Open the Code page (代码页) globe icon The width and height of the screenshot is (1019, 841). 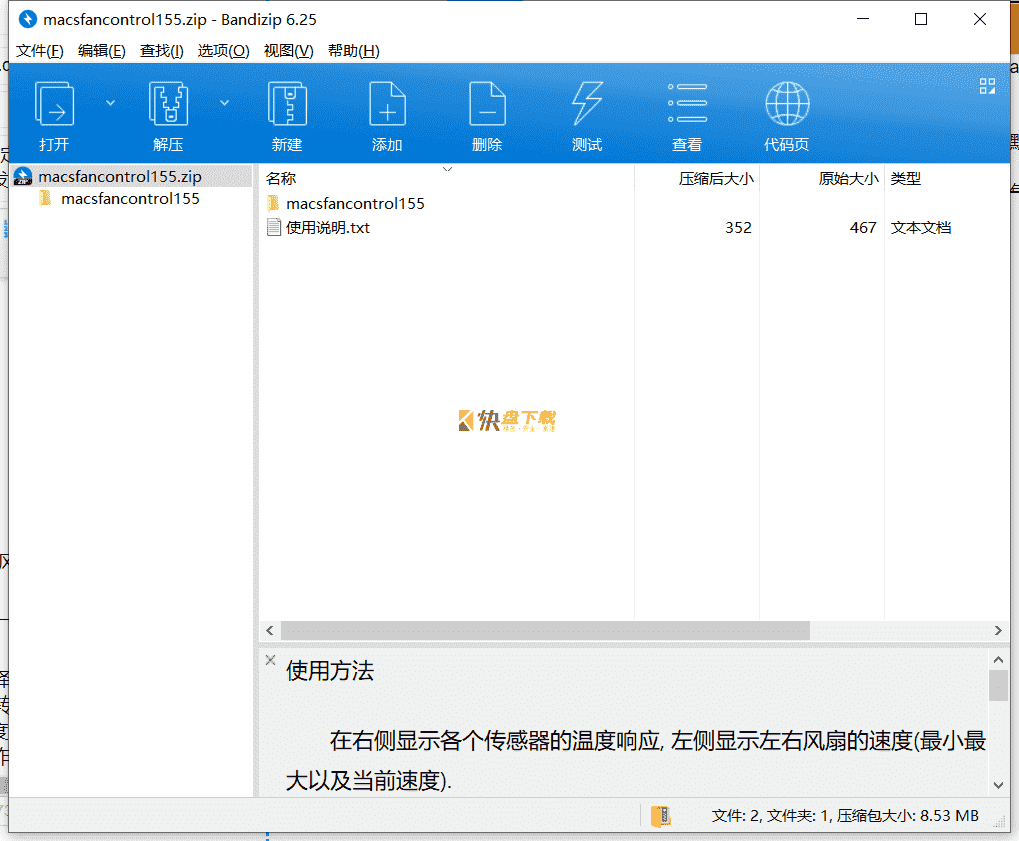[787, 104]
